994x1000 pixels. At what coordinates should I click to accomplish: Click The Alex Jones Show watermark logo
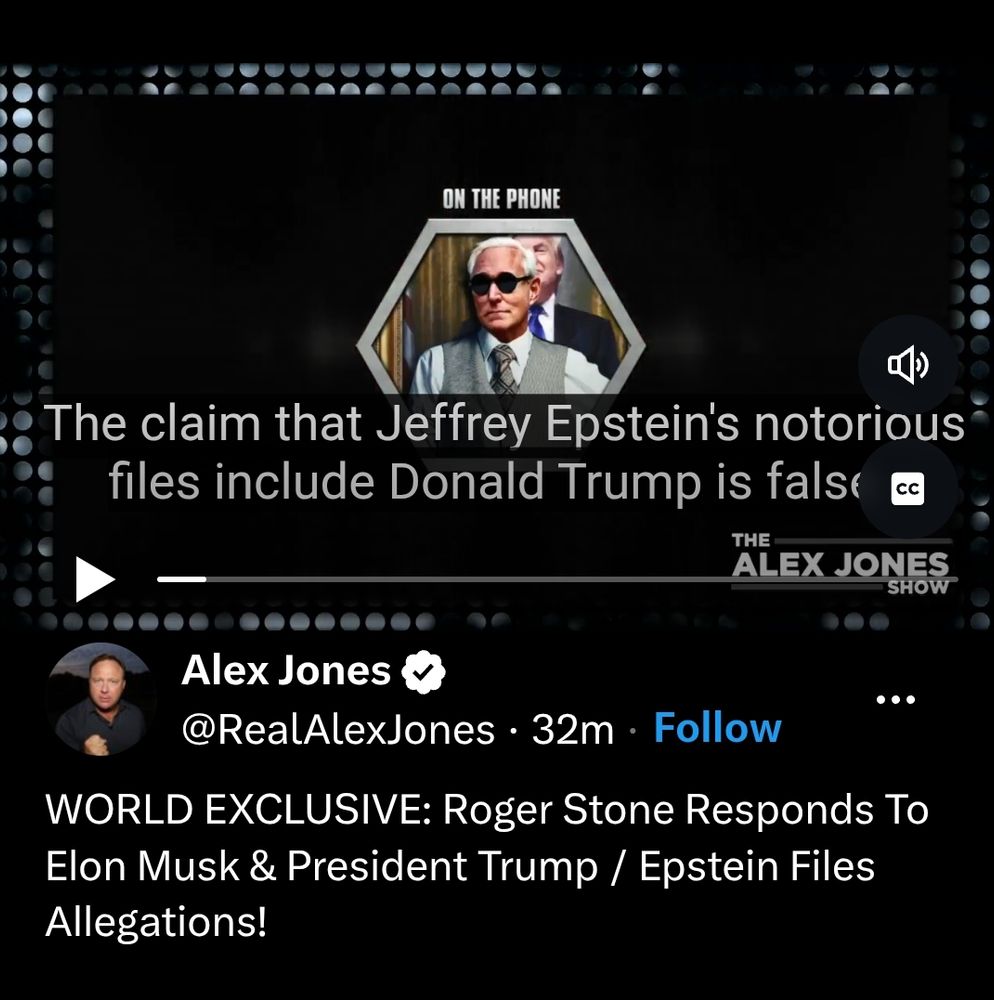(841, 563)
